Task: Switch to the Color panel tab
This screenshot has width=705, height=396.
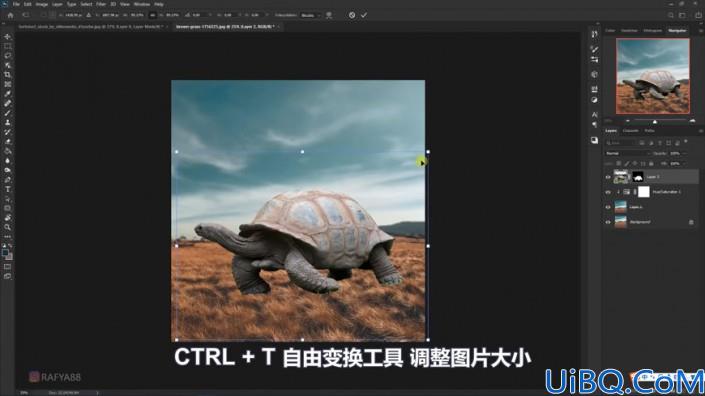Action: pos(610,31)
